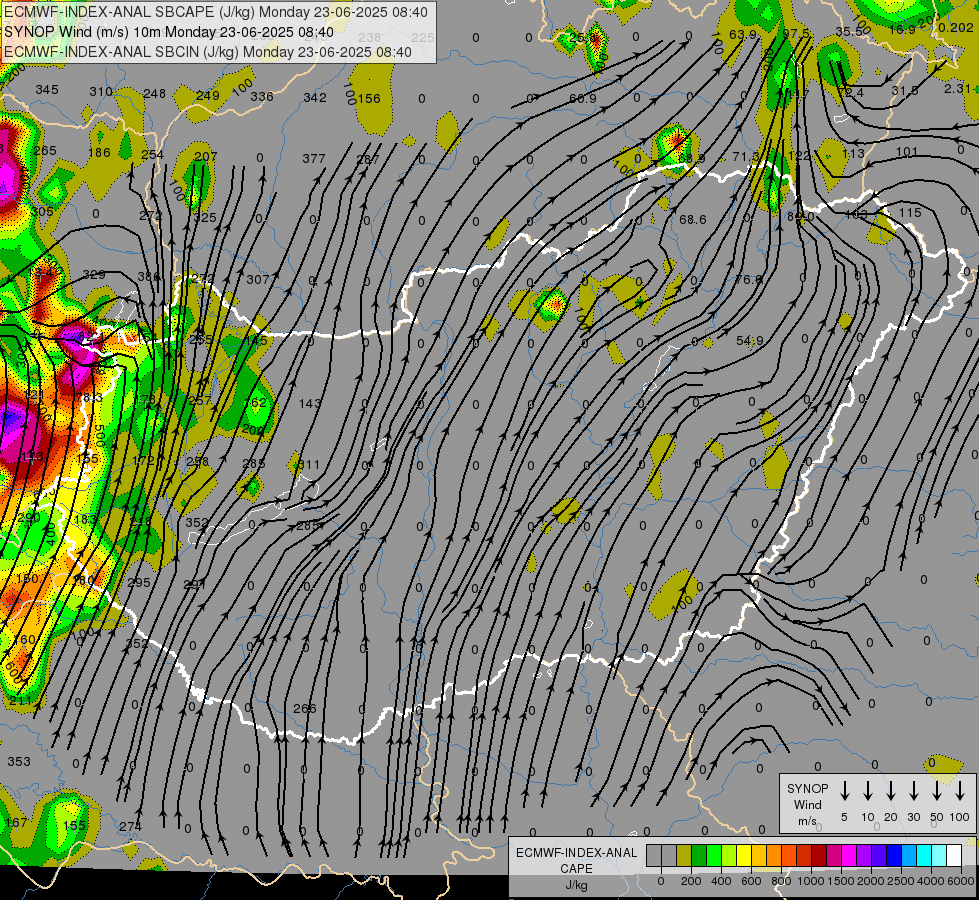The width and height of the screenshot is (979, 900).
Task: Click the map value 353
Action: tap(19, 762)
